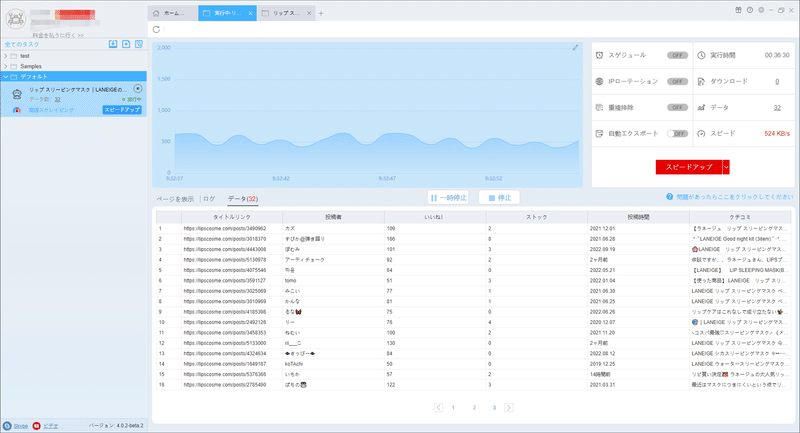Open the help icon in title bar

point(750,10)
